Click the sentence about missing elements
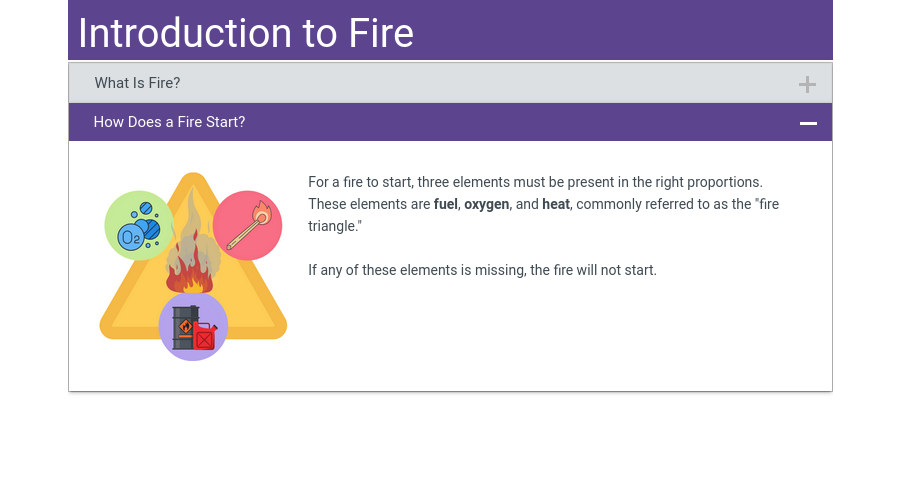Viewport: 900px width, 489px height. point(482,270)
